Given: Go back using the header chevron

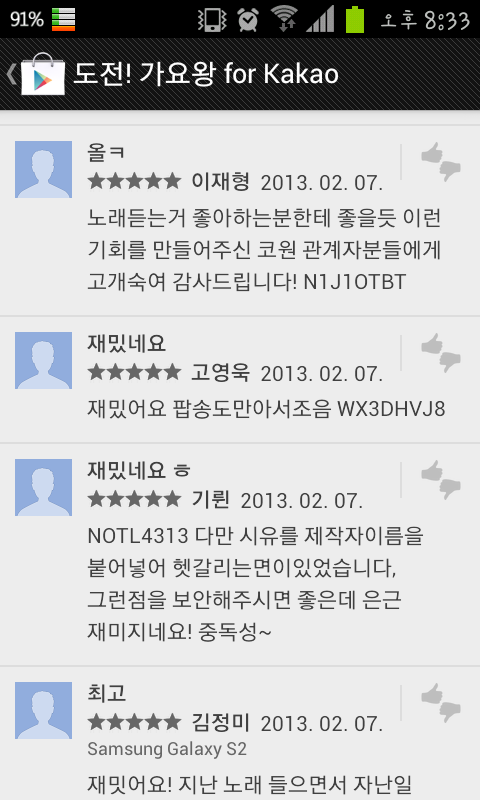Looking at the screenshot, I should coord(11,74).
